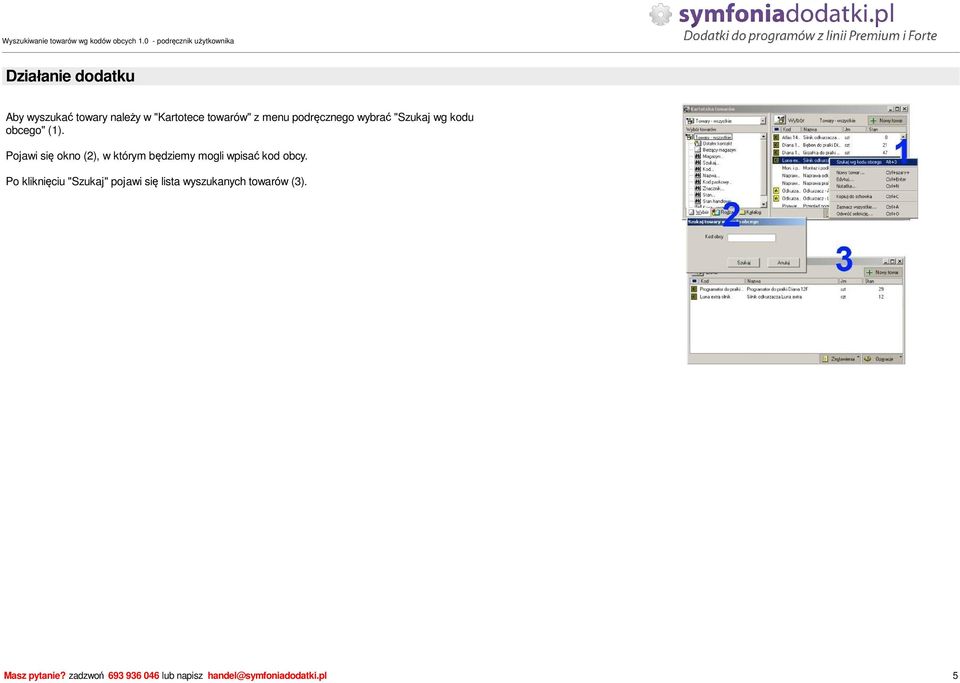Switch to the Katalog tab
The width and height of the screenshot is (960, 683).
[x=751, y=212]
